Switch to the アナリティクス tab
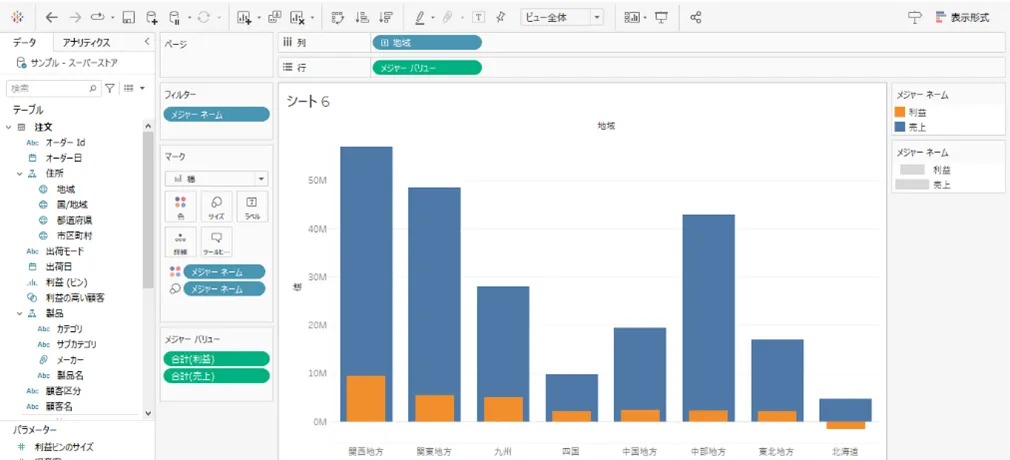 pyautogui.click(x=86, y=43)
